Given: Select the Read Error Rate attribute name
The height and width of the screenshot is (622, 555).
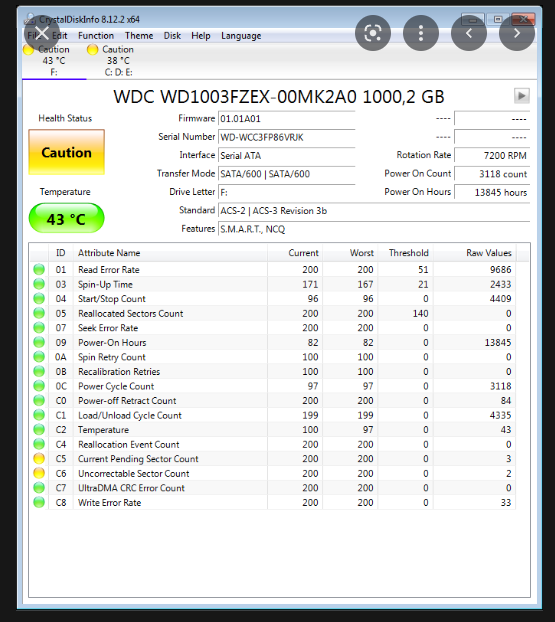Looking at the screenshot, I should click(109, 270).
